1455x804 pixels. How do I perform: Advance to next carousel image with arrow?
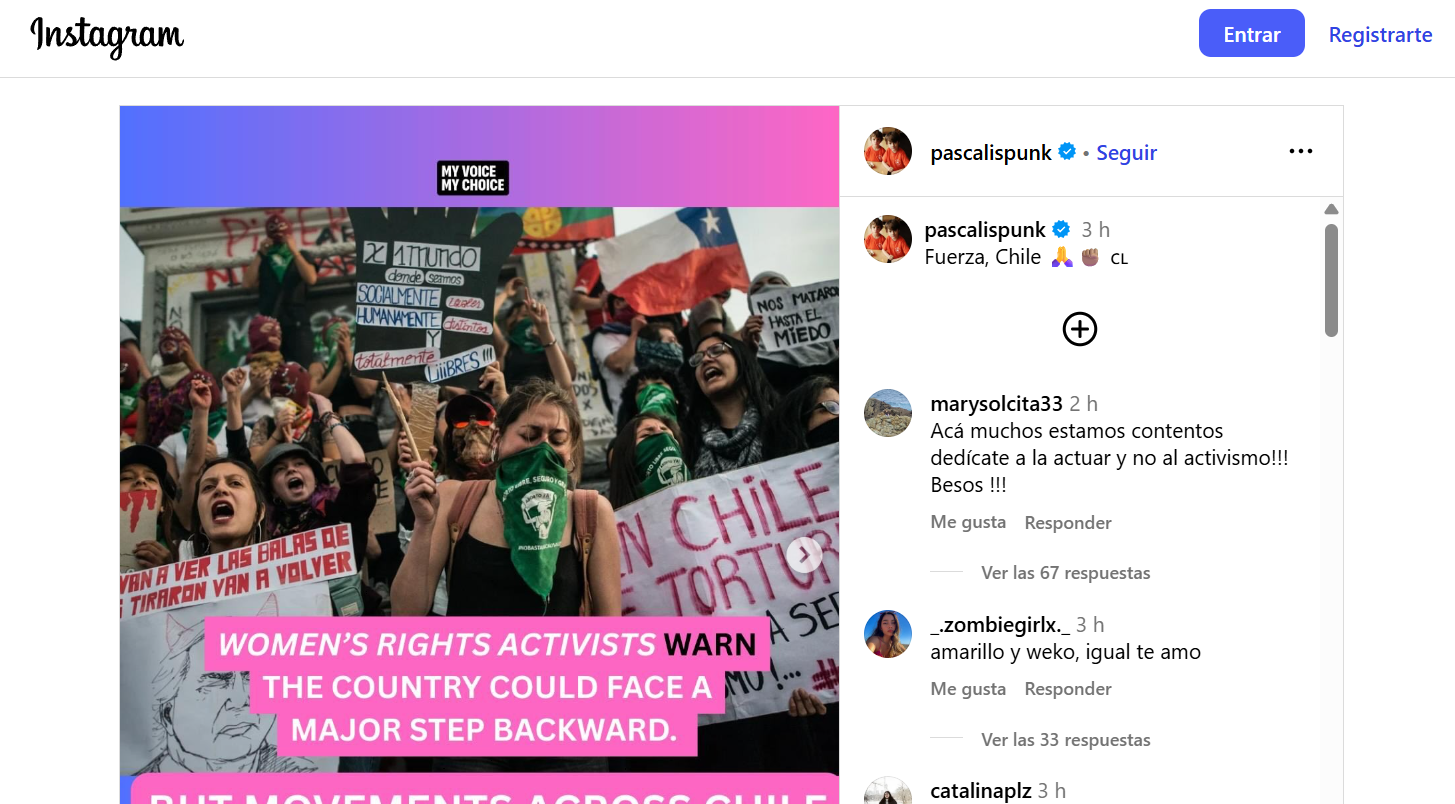pyautogui.click(x=804, y=555)
